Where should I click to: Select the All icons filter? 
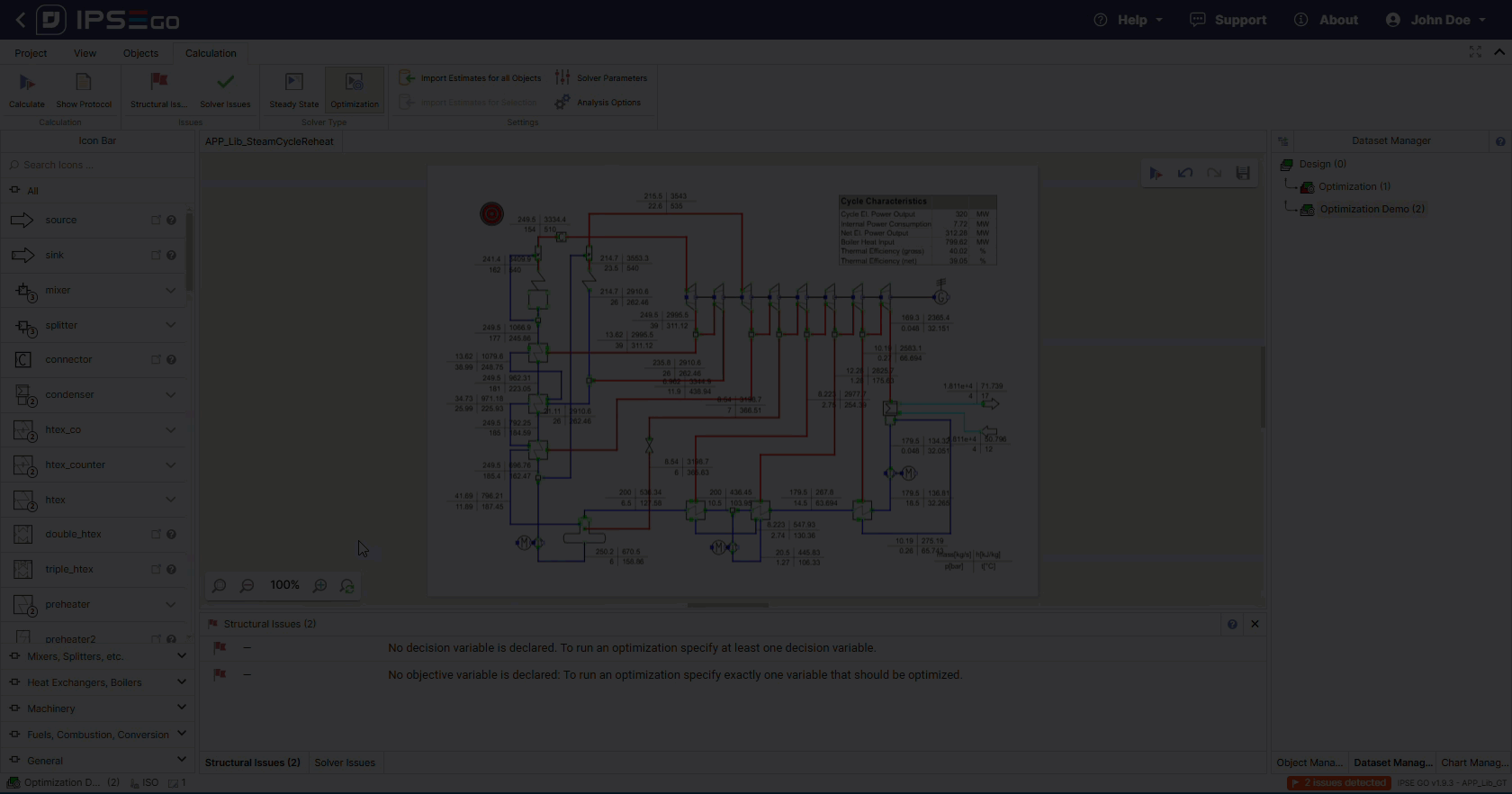coord(32,191)
